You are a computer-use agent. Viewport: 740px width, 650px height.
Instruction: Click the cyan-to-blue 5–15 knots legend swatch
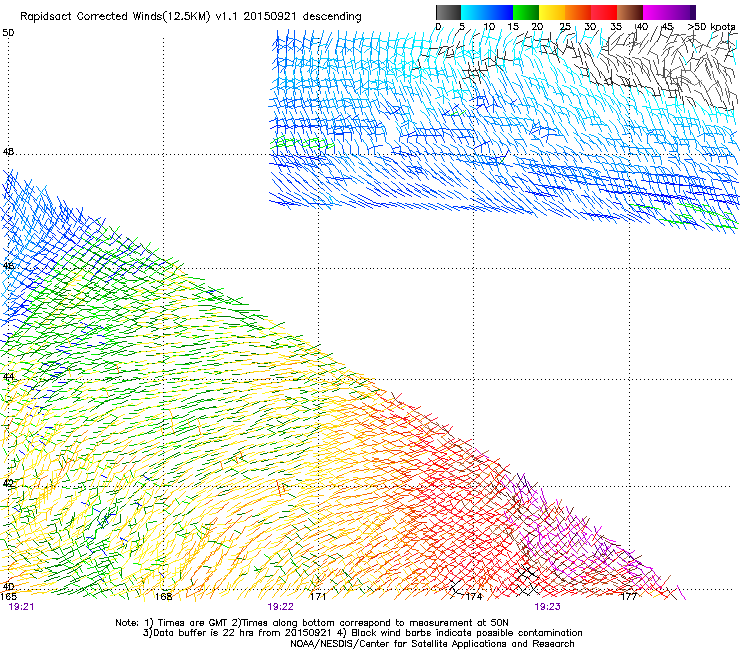click(x=487, y=12)
